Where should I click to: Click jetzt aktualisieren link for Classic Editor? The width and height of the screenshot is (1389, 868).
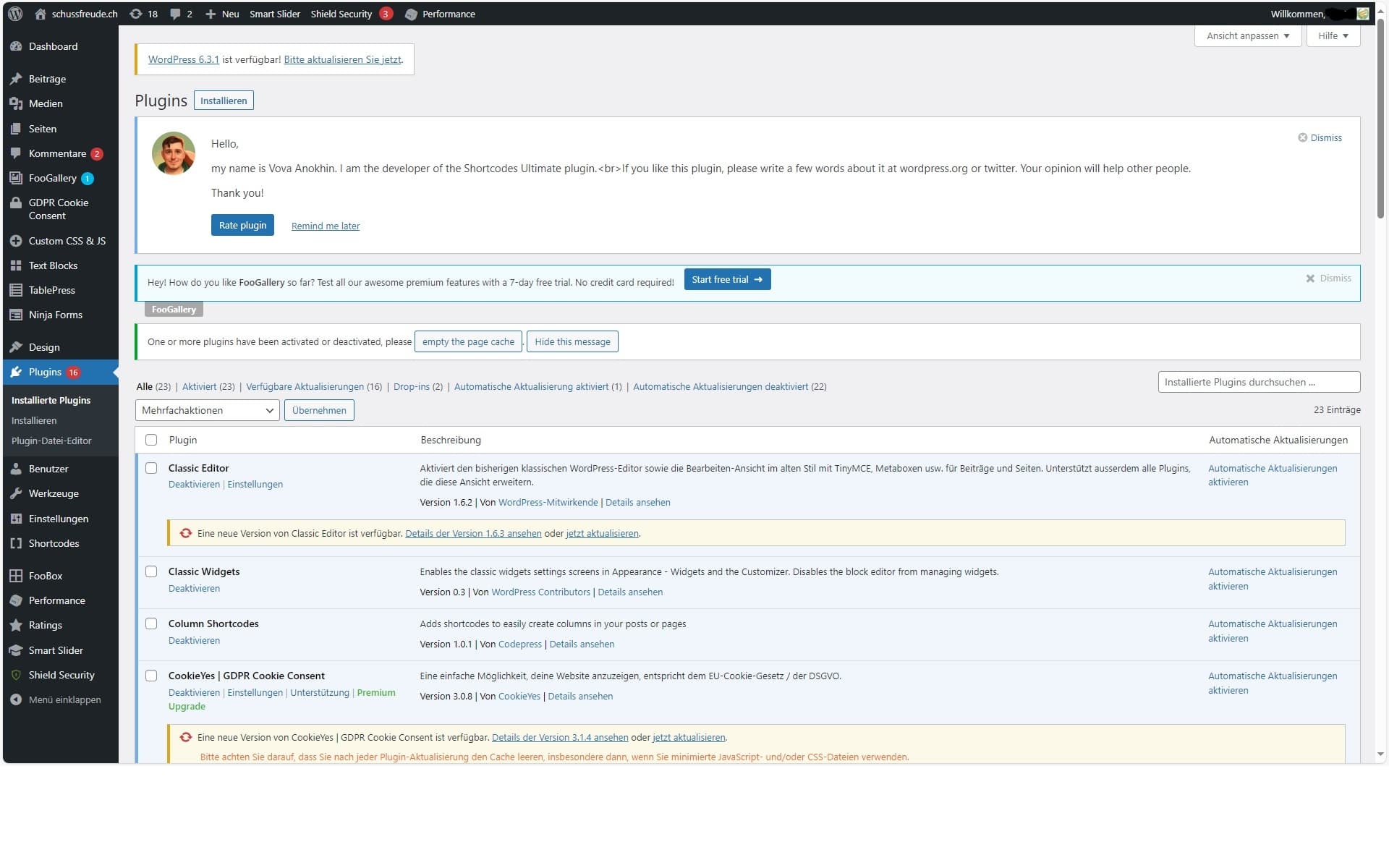601,533
